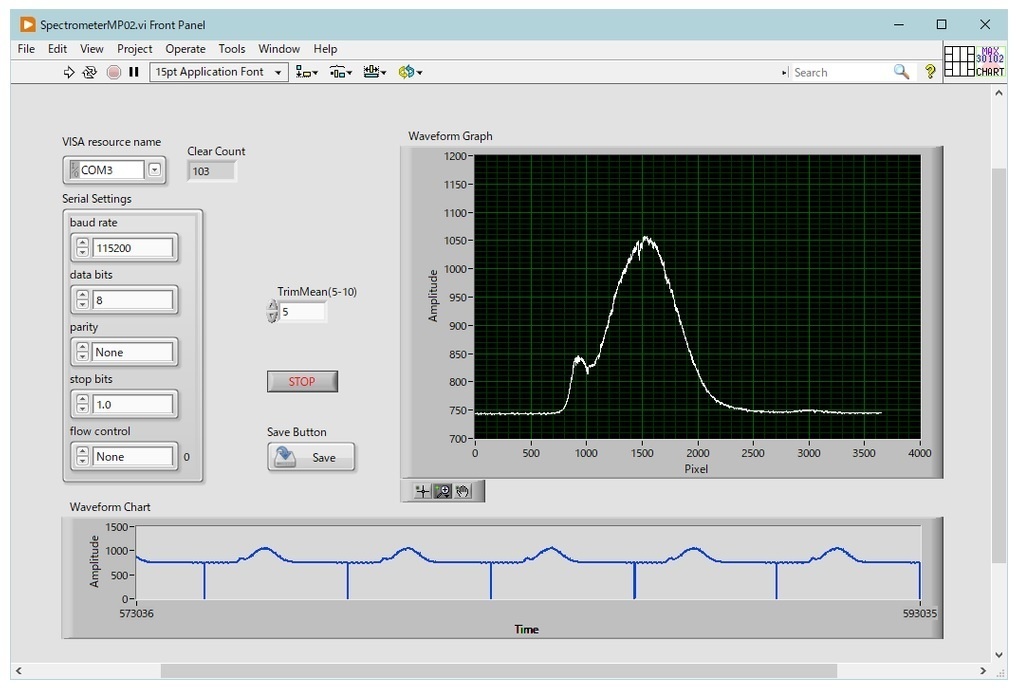This screenshot has height=689, width=1017.
Task: Open the File menu
Action: pos(26,49)
